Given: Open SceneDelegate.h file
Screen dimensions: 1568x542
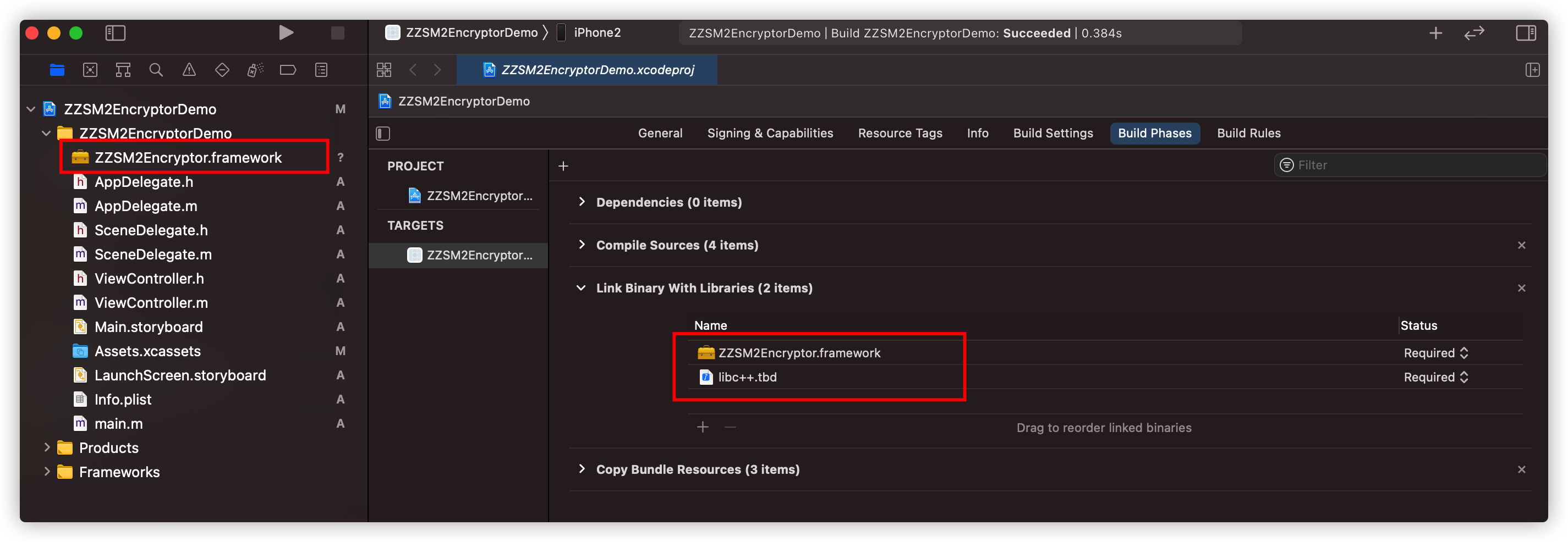Looking at the screenshot, I should [x=151, y=230].
